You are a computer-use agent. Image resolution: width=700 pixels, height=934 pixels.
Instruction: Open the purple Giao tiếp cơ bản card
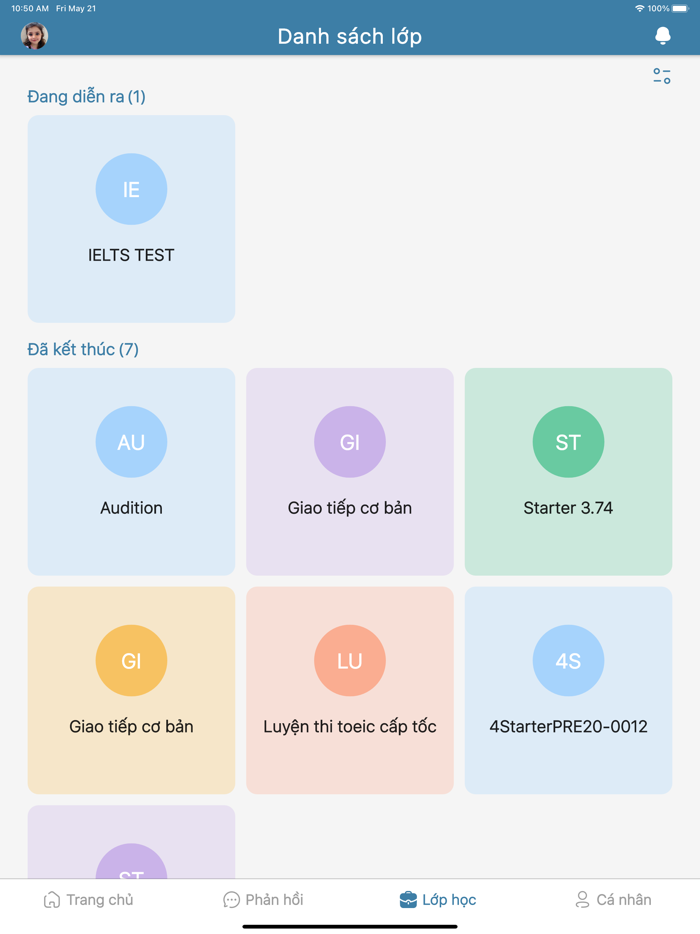point(349,508)
